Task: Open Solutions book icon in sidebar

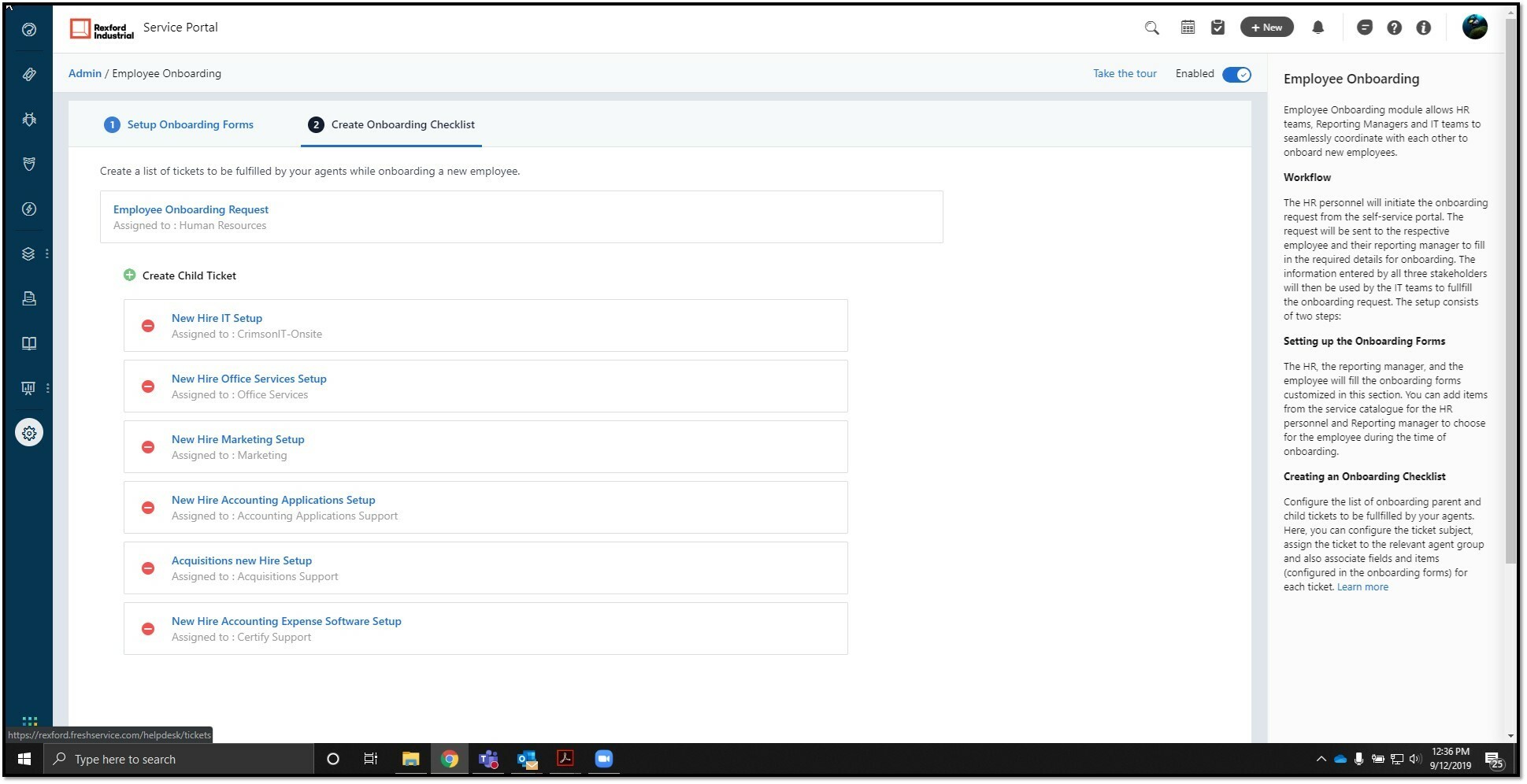Action: (29, 343)
